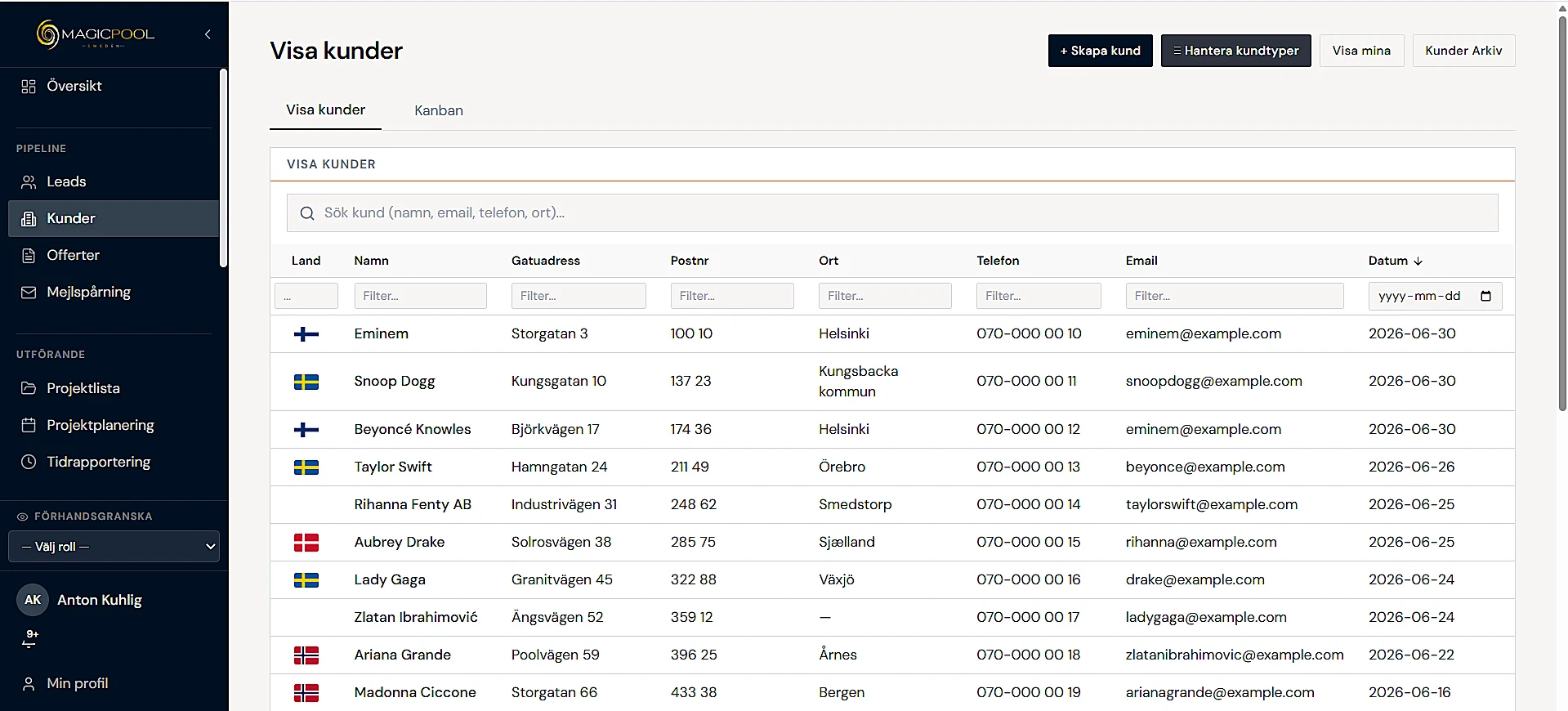Click the Danish flag beside Aubrey Drake
The height and width of the screenshot is (711, 1568).
pyautogui.click(x=306, y=543)
